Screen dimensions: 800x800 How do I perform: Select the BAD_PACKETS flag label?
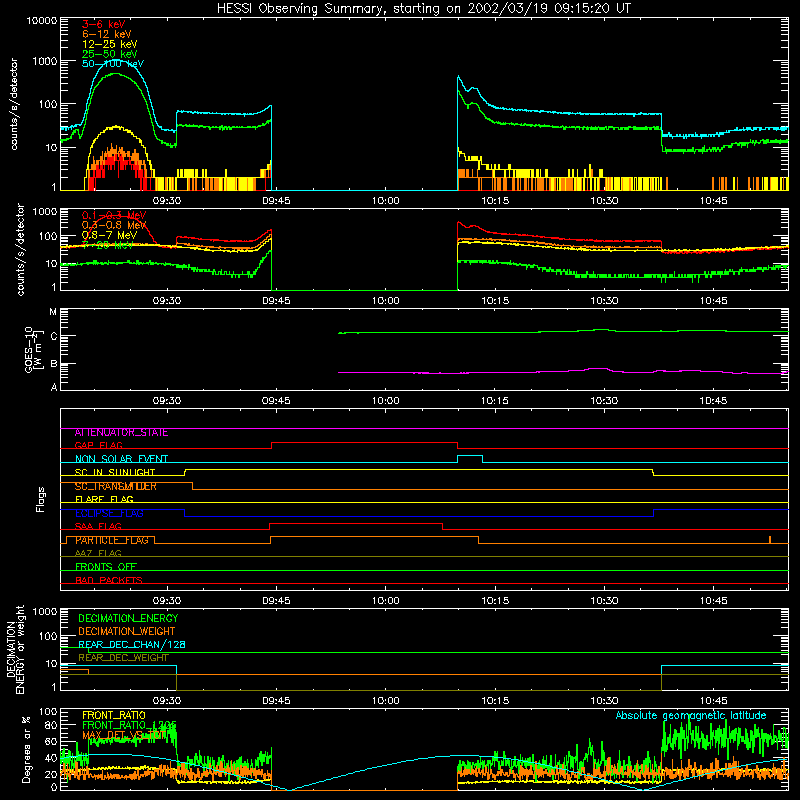[109, 580]
